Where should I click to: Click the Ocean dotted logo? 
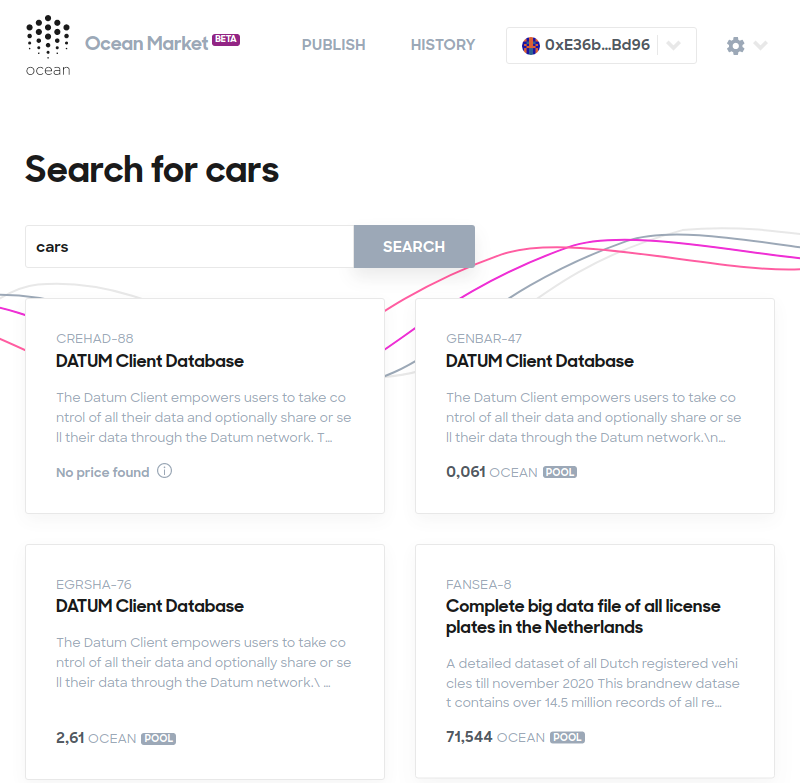(48, 36)
